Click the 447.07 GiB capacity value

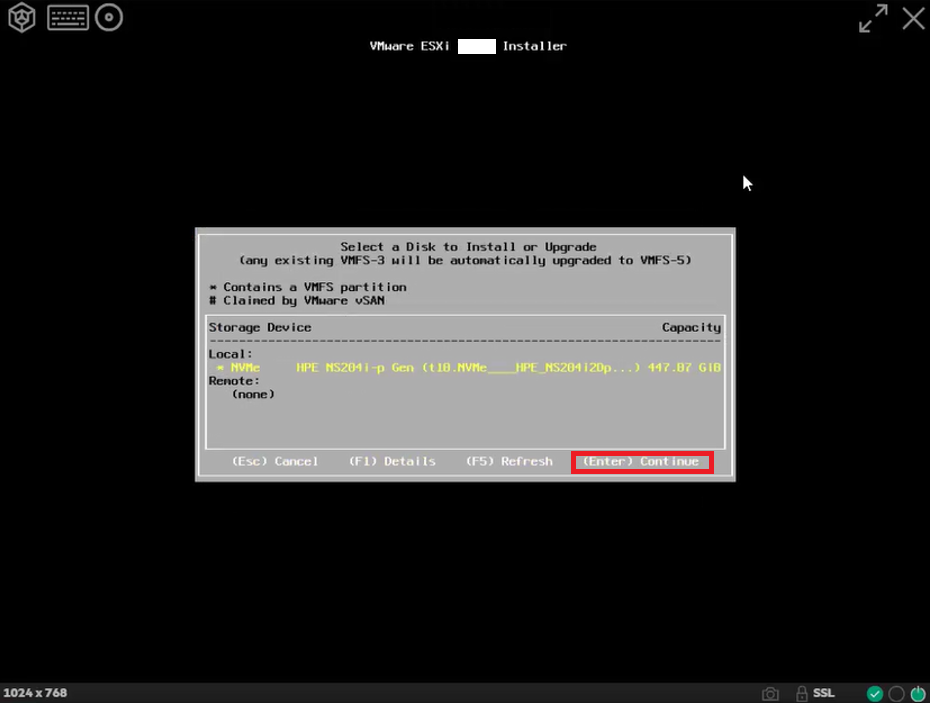coord(684,368)
